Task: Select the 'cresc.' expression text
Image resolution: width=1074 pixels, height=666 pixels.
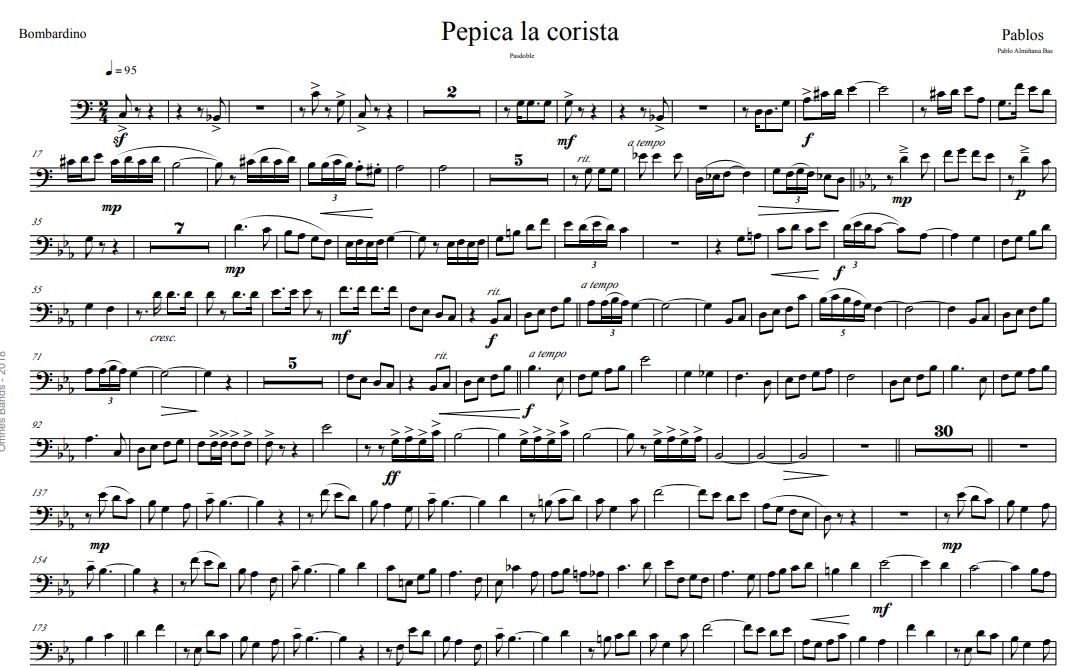Action: (x=164, y=338)
